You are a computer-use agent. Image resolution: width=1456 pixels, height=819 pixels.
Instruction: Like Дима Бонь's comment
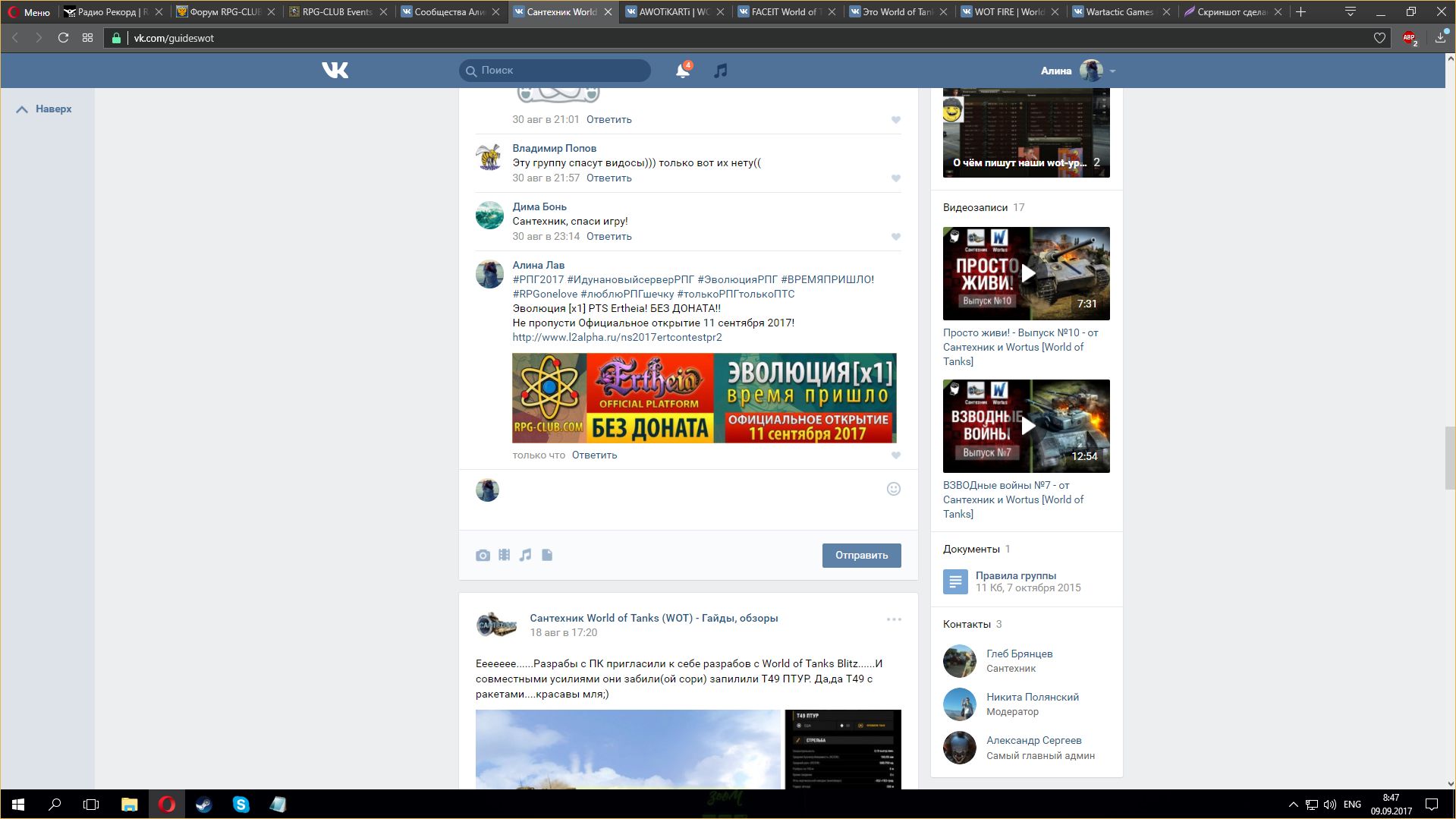[x=896, y=237]
